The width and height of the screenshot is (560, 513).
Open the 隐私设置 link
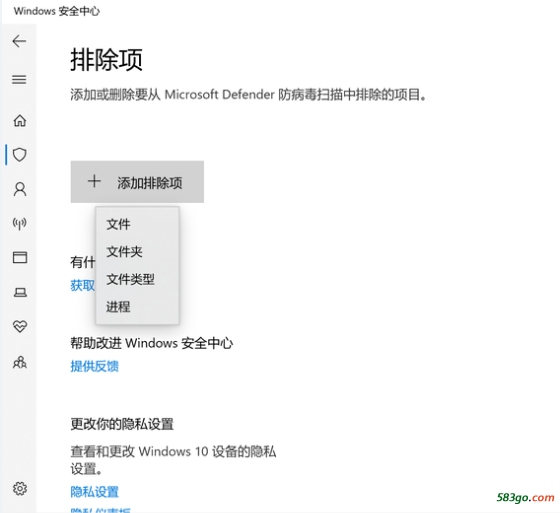tap(95, 492)
